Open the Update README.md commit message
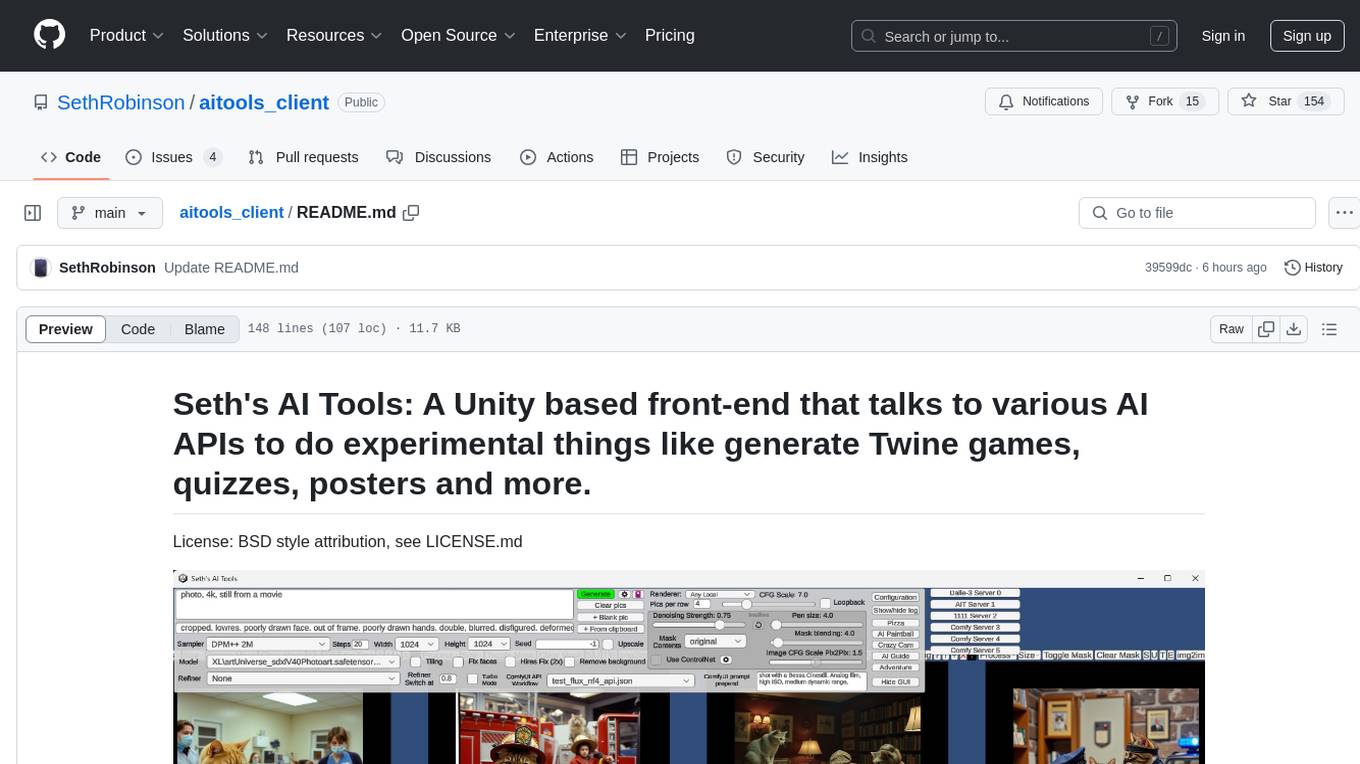This screenshot has height=764, width=1360. [x=231, y=268]
